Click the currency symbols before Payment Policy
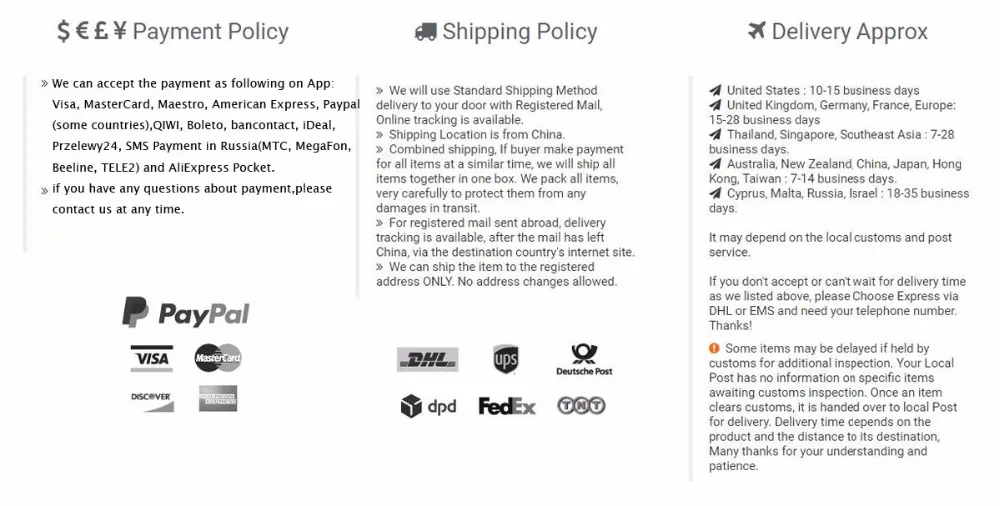1000x506 pixels. (91, 31)
